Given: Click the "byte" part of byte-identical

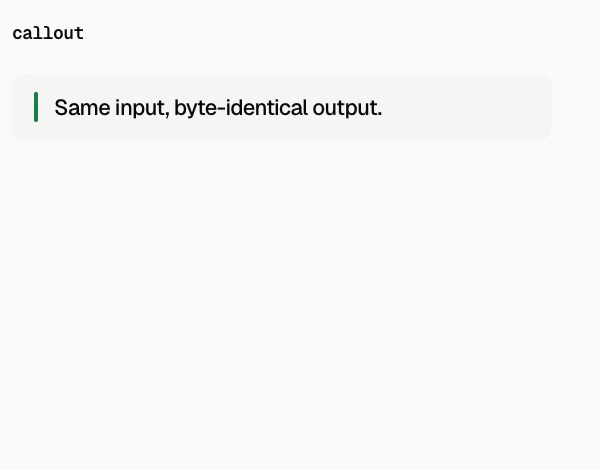Looking at the screenshot, I should [x=196, y=108].
